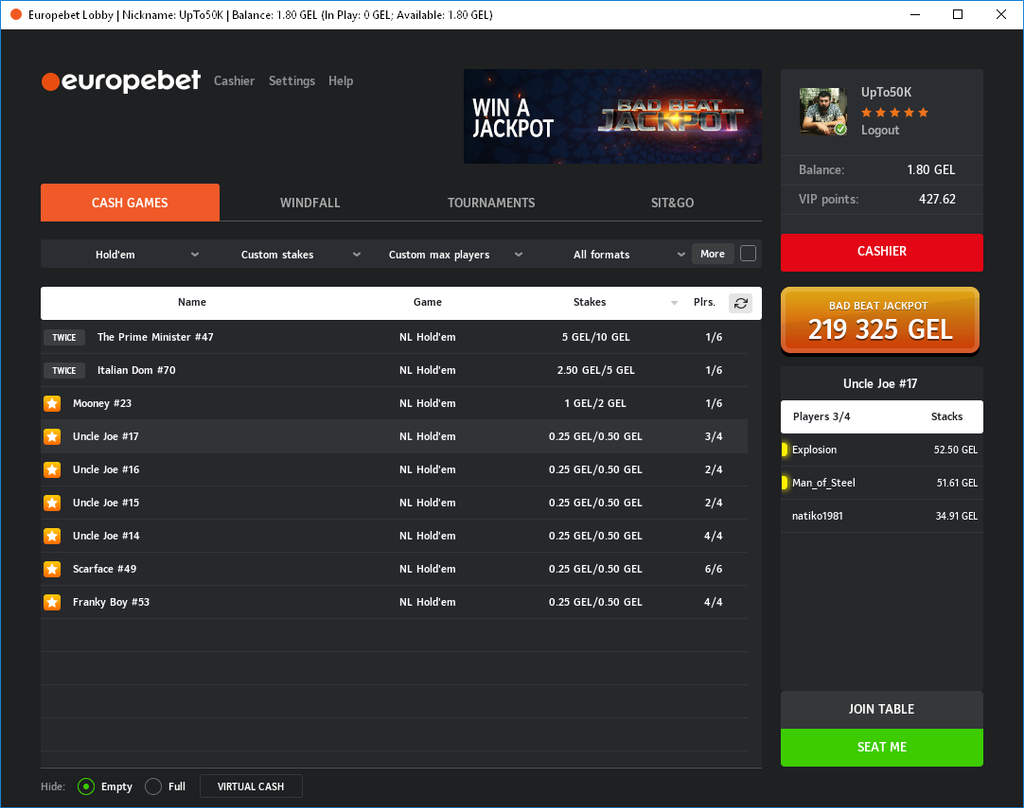The height and width of the screenshot is (808, 1024).
Task: Click the star icon beside Franky Boy #53
Action: [x=52, y=602]
